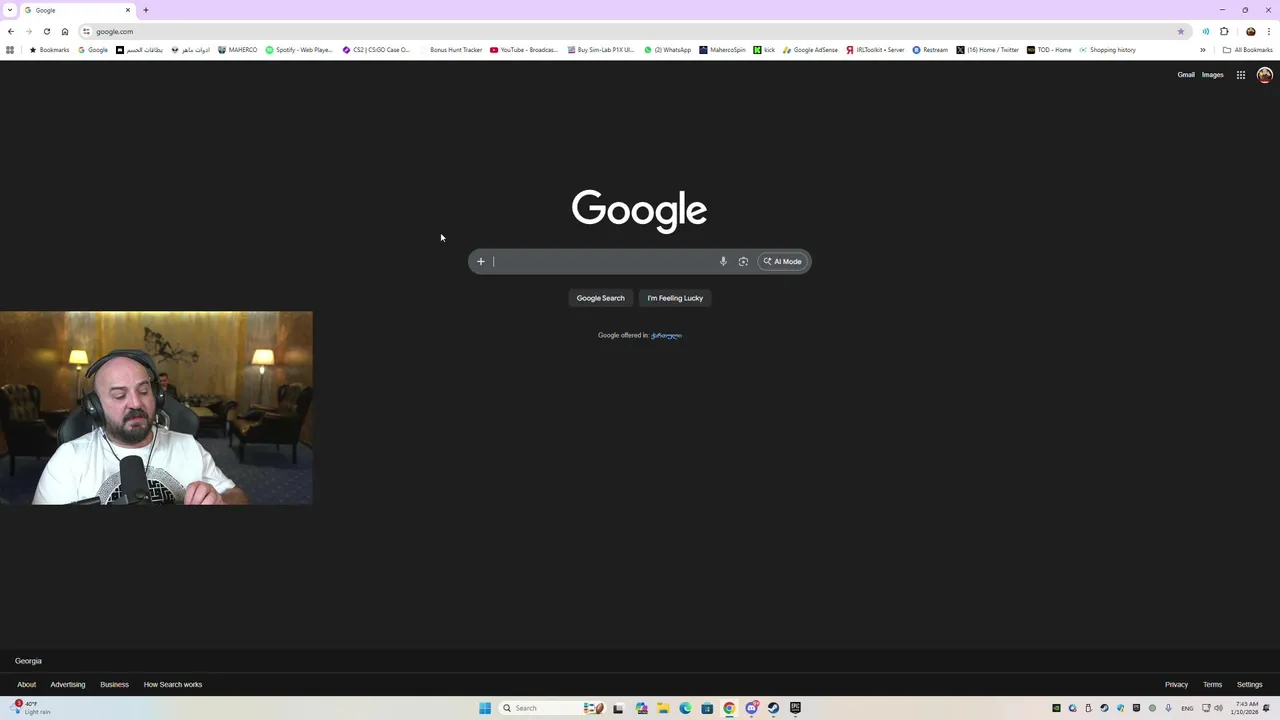
Task: Bookmark this tab with star icon
Action: tap(1181, 31)
